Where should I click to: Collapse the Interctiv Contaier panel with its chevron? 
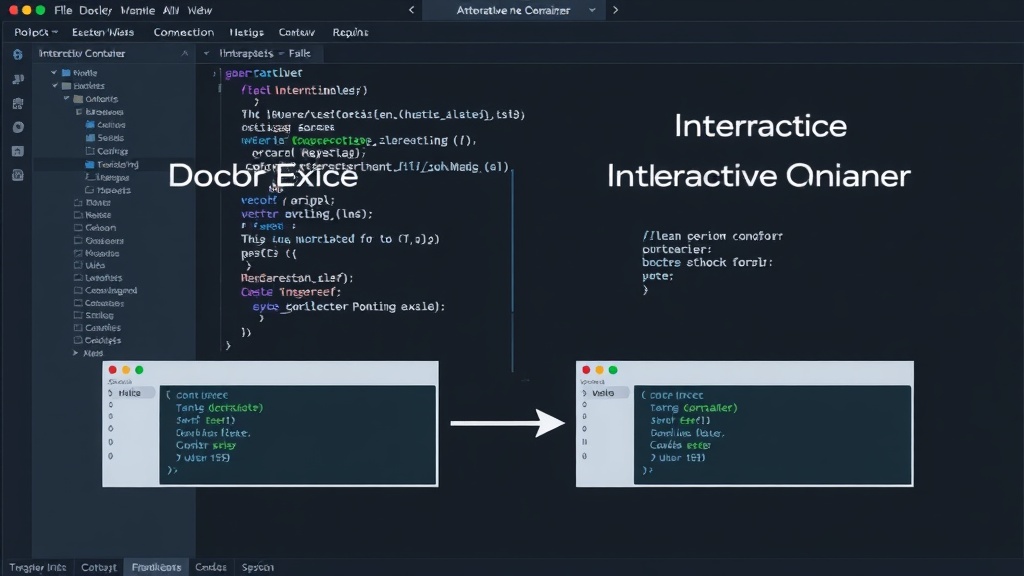click(185, 54)
